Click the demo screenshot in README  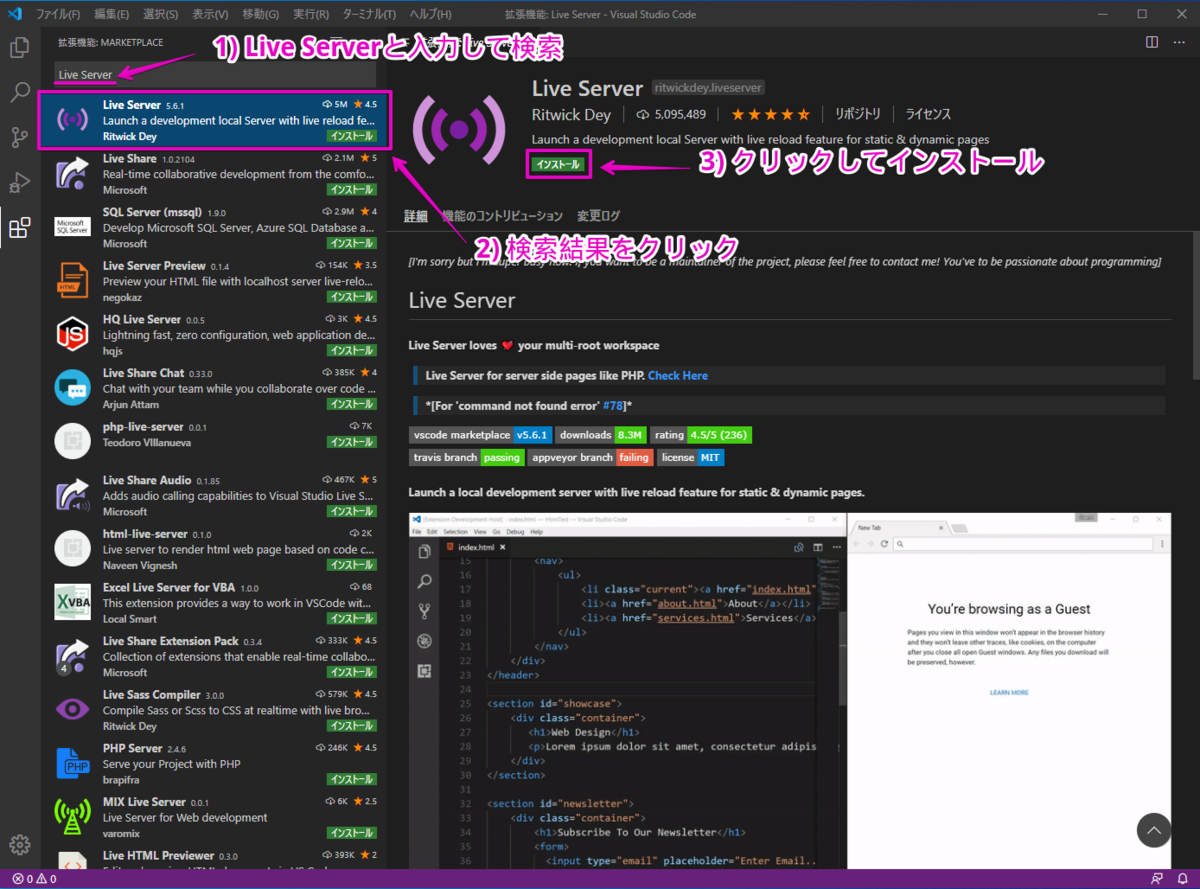click(x=790, y=690)
